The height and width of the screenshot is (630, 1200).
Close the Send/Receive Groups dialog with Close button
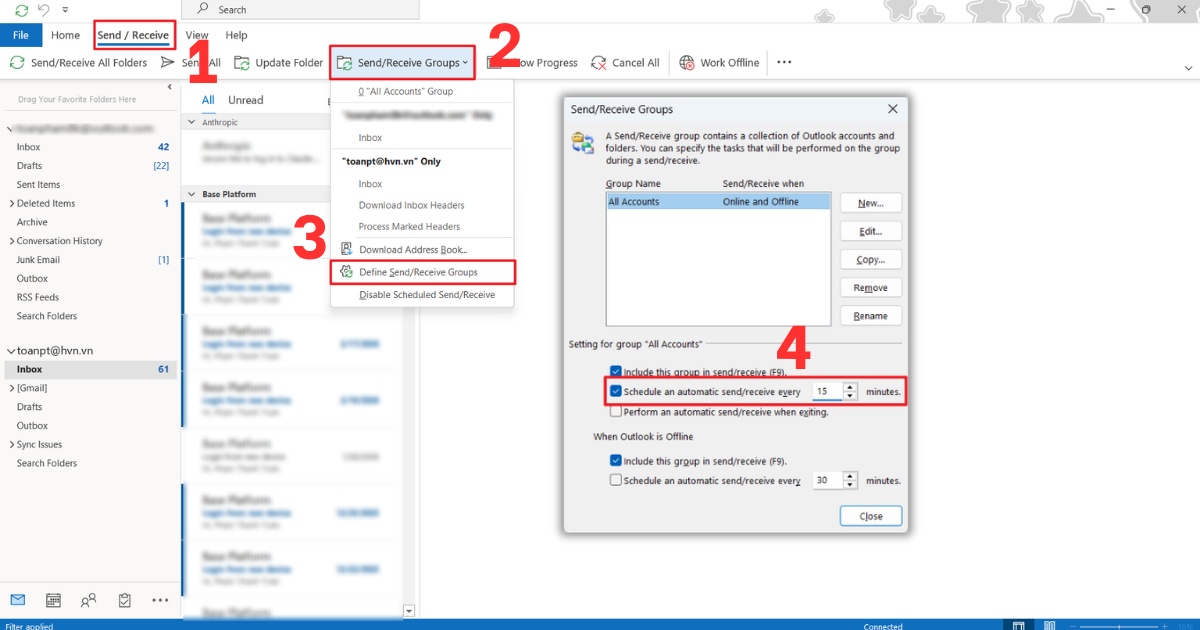click(870, 516)
